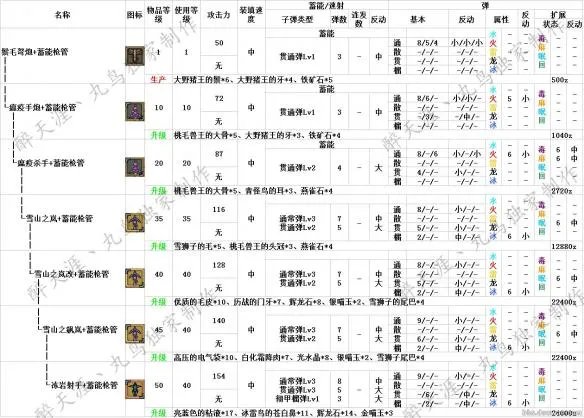Click the 状态 column header
This screenshot has height=418, width=584.
coord(551,24)
